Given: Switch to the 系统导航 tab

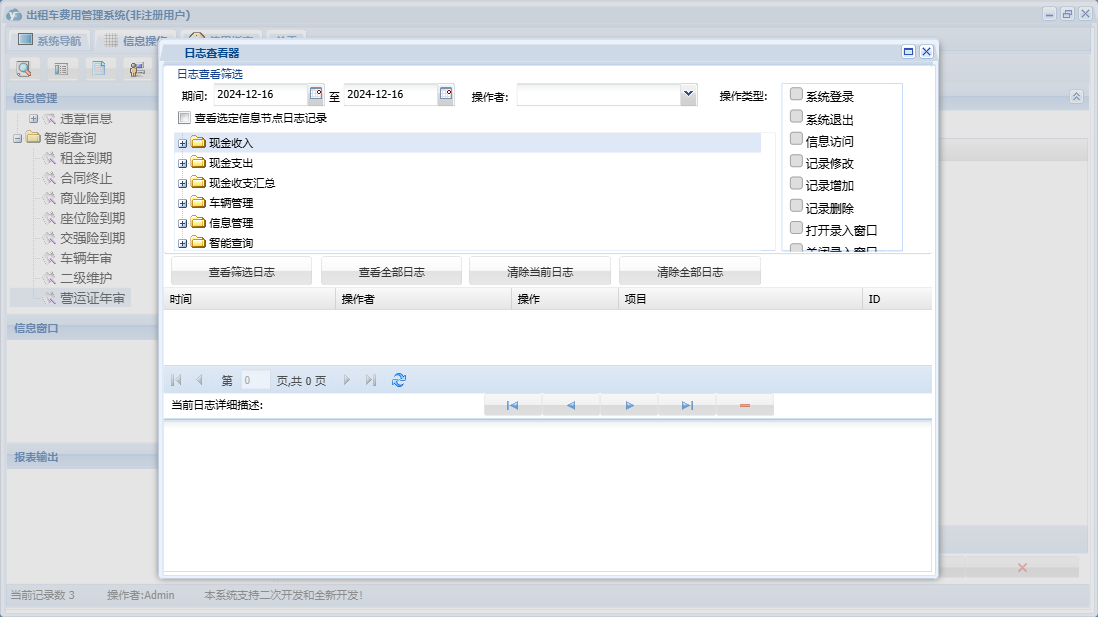Looking at the screenshot, I should tap(50, 41).
